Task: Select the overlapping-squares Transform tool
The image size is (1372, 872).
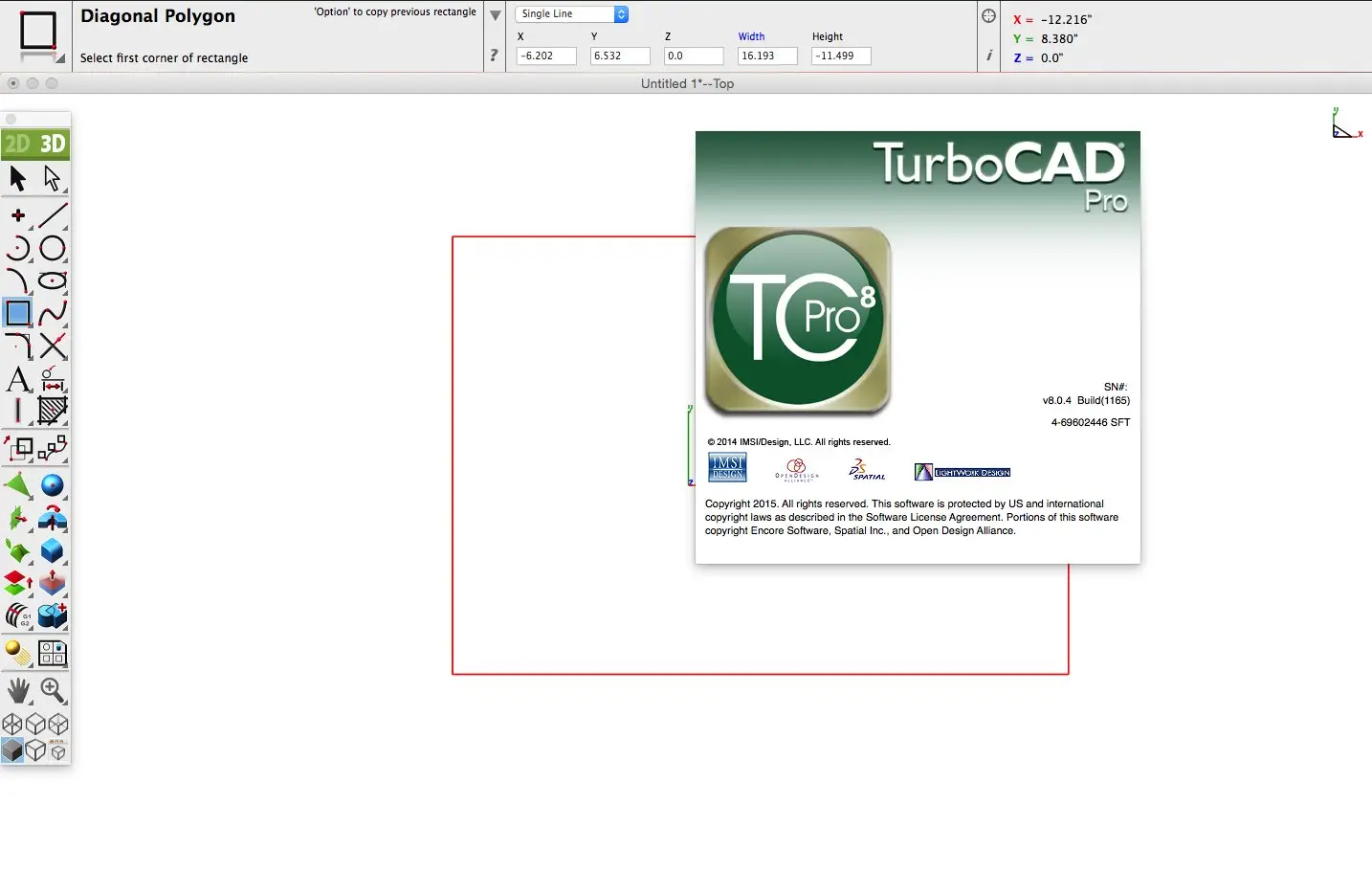Action: (18, 448)
